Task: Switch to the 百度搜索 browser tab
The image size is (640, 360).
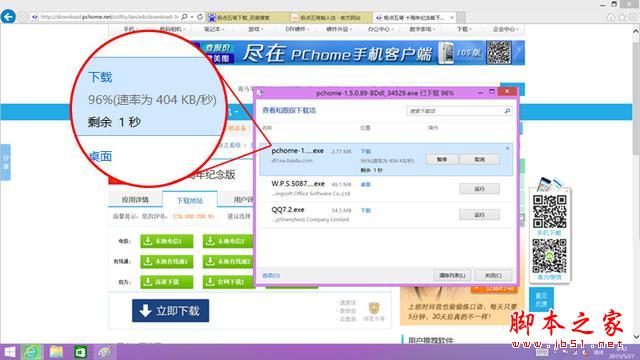Action: point(248,18)
